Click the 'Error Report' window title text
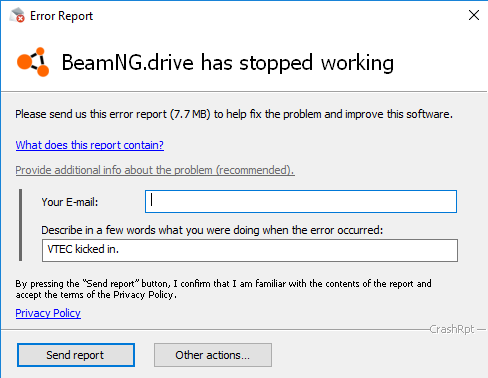This screenshot has height=378, width=488. [x=61, y=16]
